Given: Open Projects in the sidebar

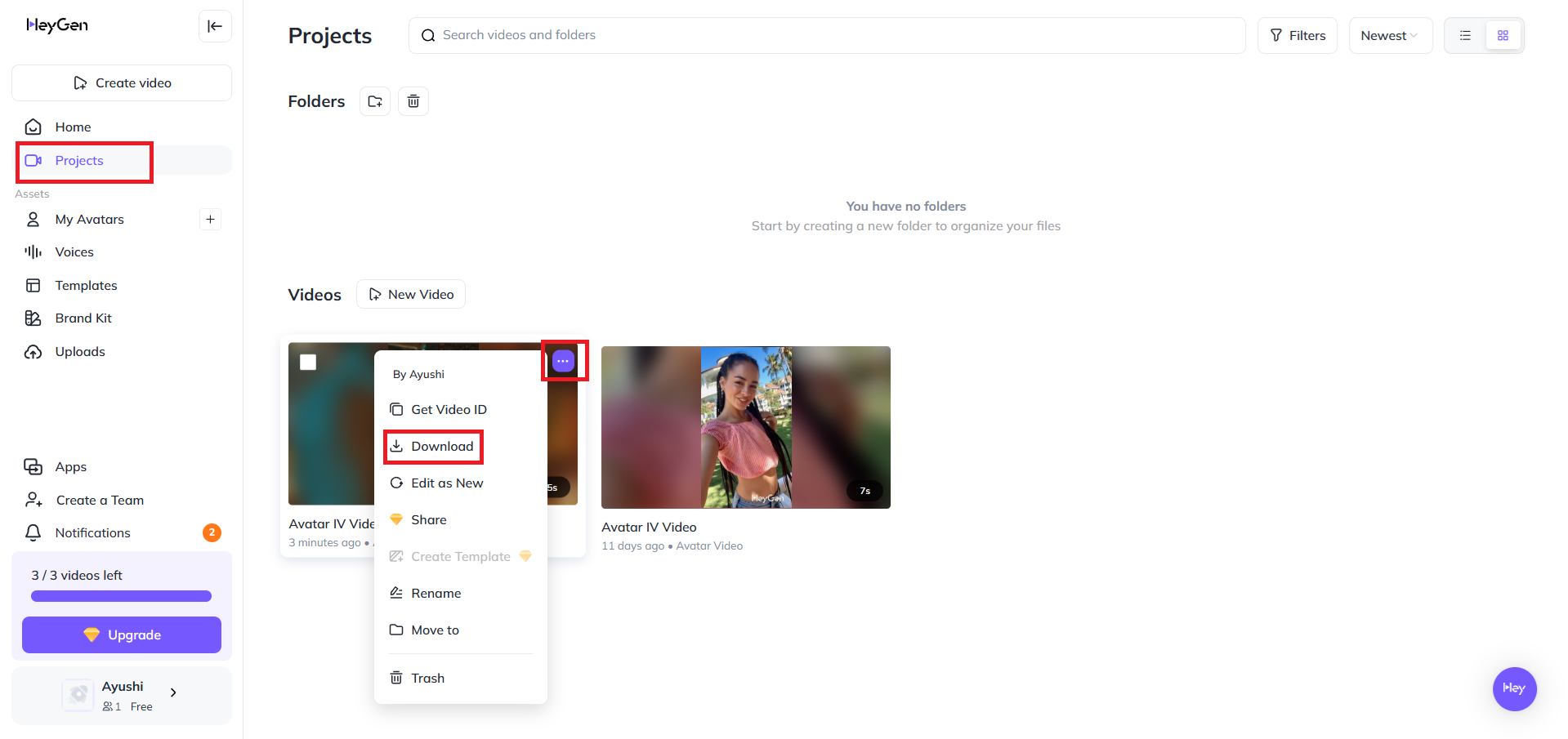Looking at the screenshot, I should point(122,161).
